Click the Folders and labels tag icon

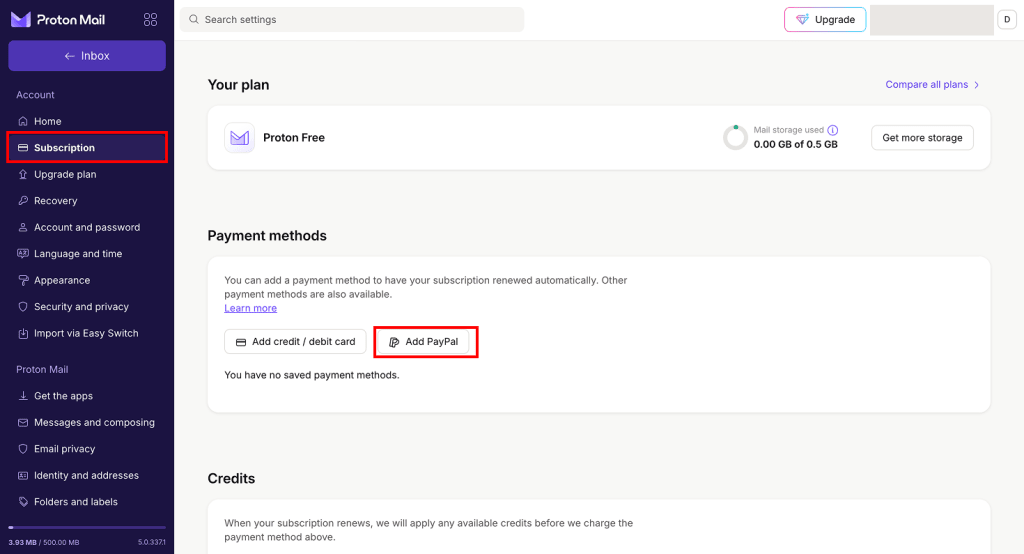pyautogui.click(x=23, y=502)
